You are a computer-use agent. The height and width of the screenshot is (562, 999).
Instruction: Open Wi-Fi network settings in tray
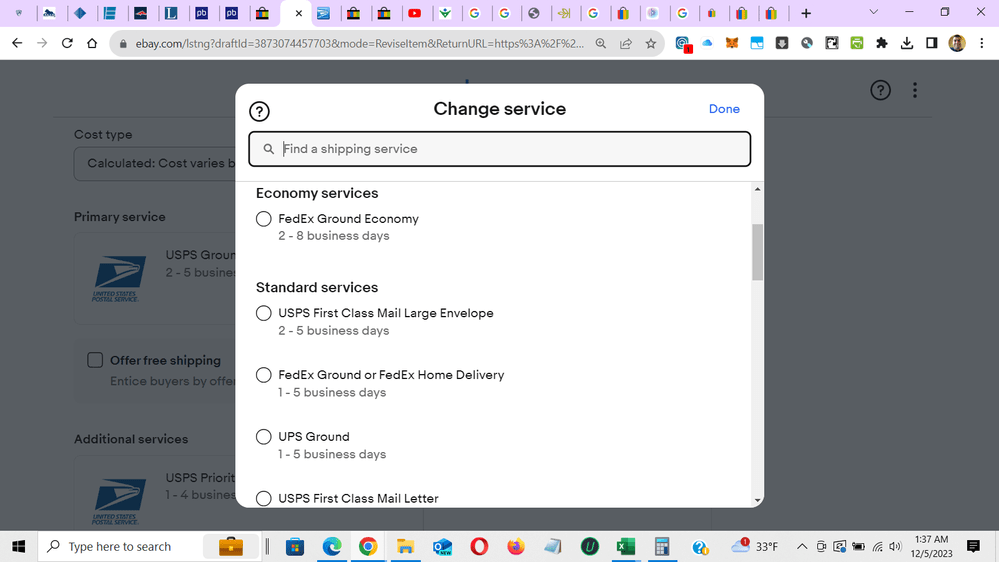(x=878, y=547)
